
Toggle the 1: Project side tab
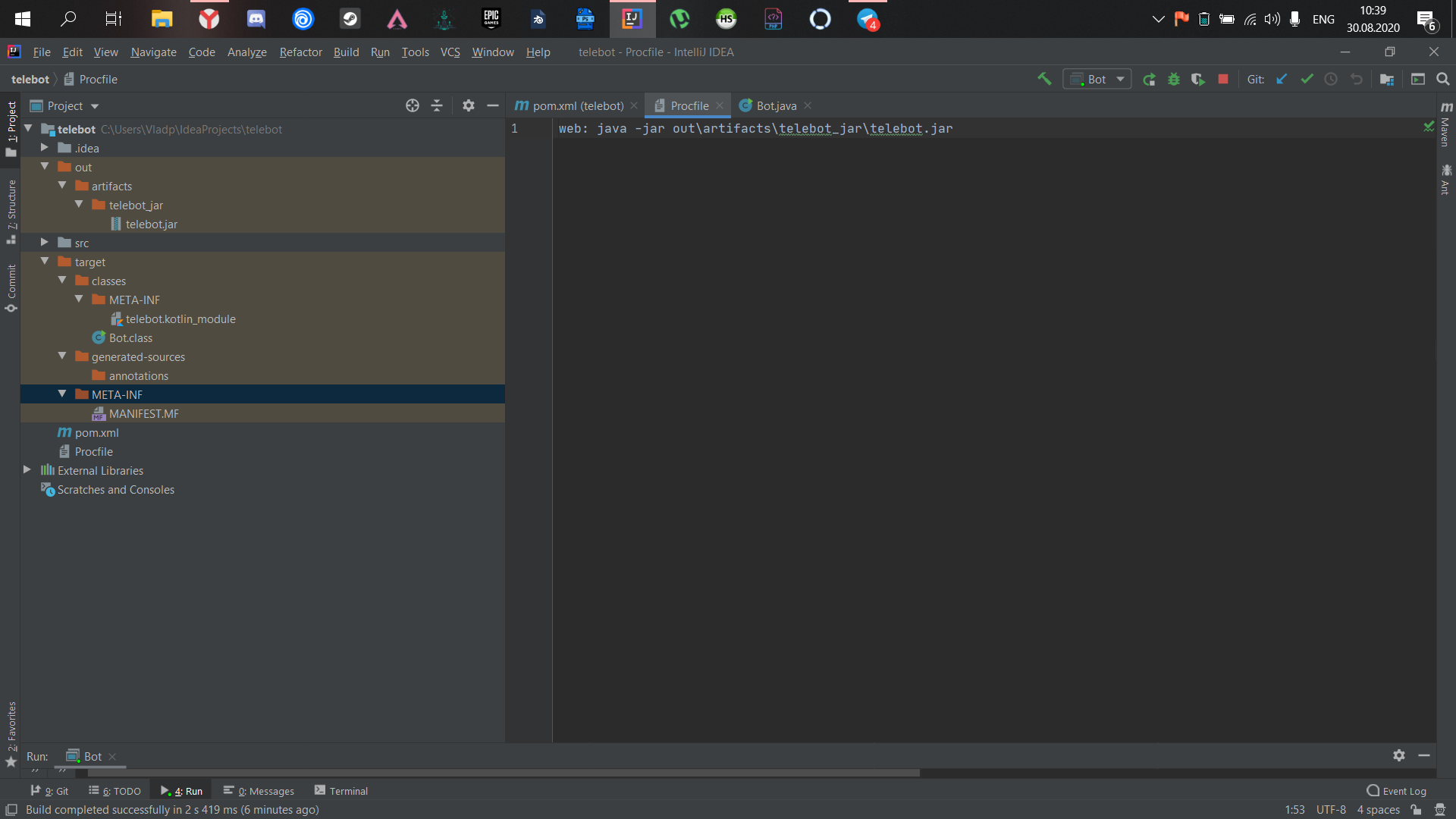point(11,129)
